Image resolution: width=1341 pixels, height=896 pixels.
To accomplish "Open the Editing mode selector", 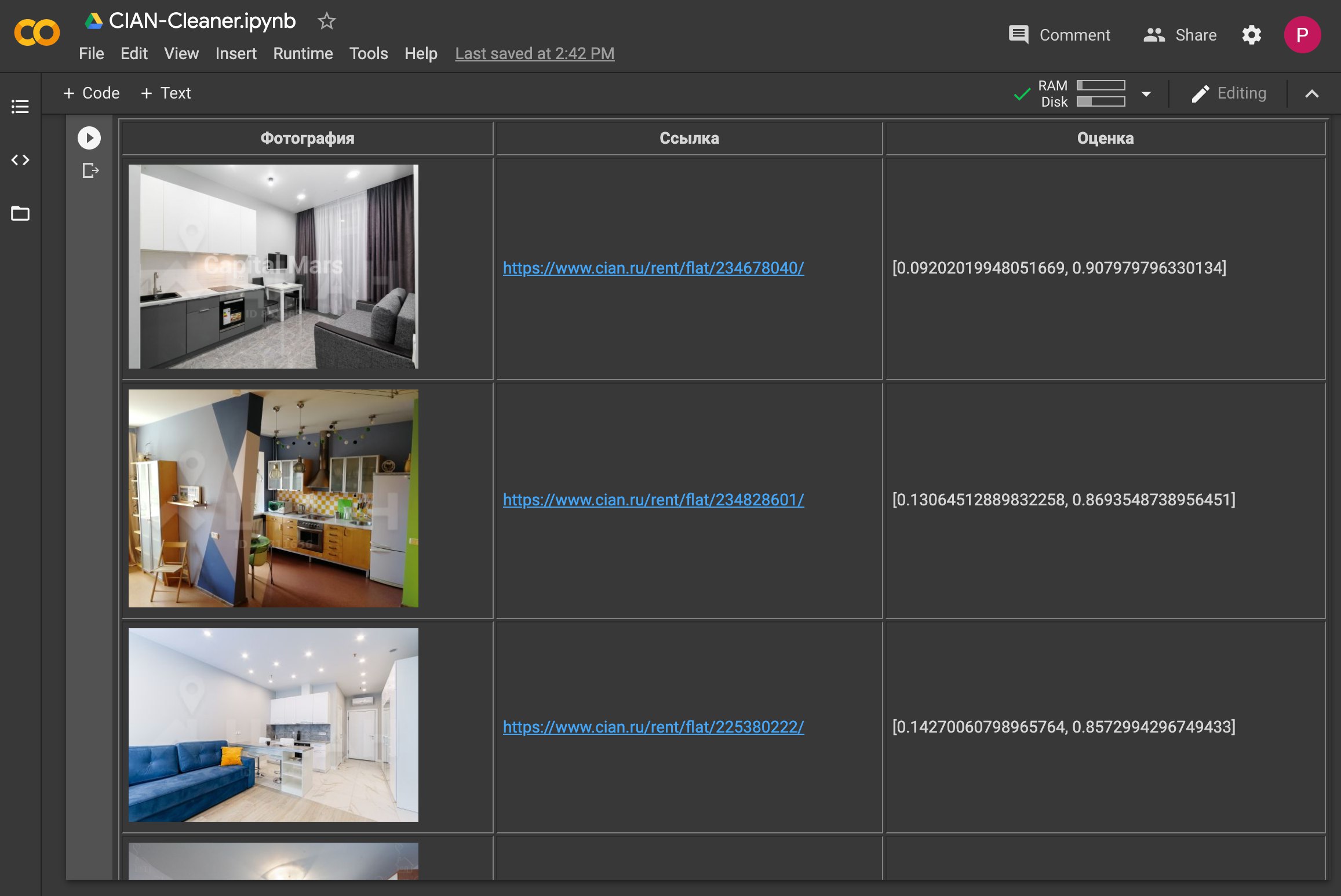I will [x=1229, y=93].
